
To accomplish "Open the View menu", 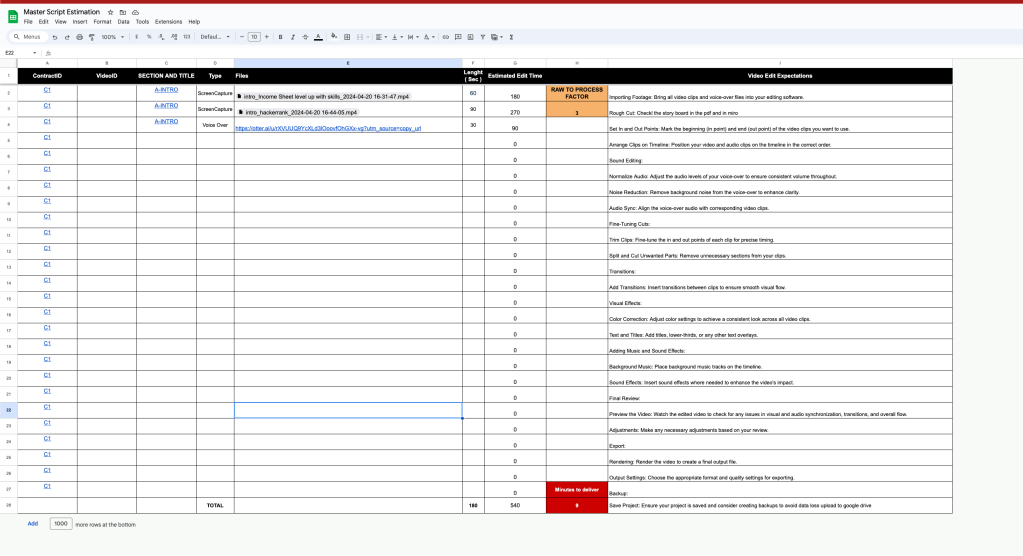I will [61, 22].
